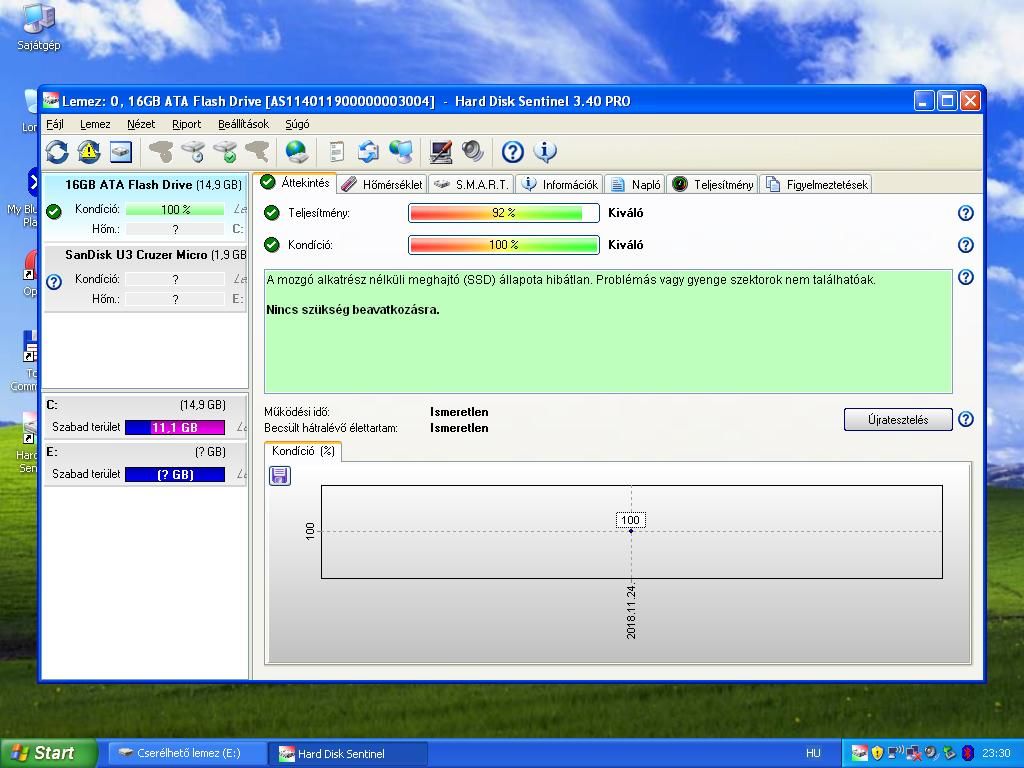Click the info speech bubble toolbar icon
This screenshot has width=1024, height=768.
[x=545, y=152]
